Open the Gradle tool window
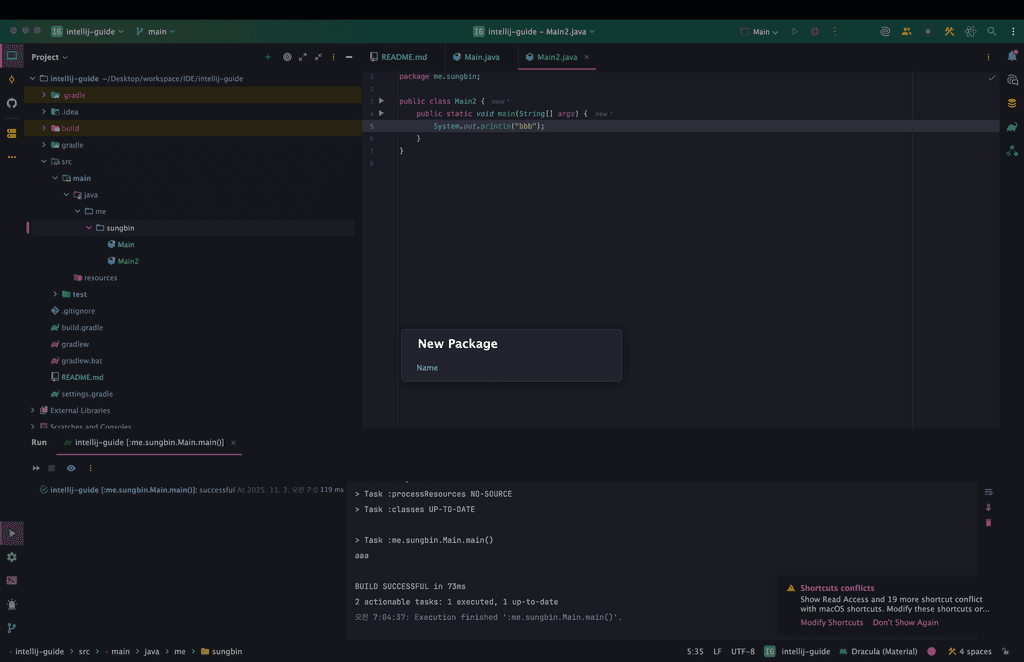Image resolution: width=1024 pixels, height=662 pixels. coord(1012,126)
